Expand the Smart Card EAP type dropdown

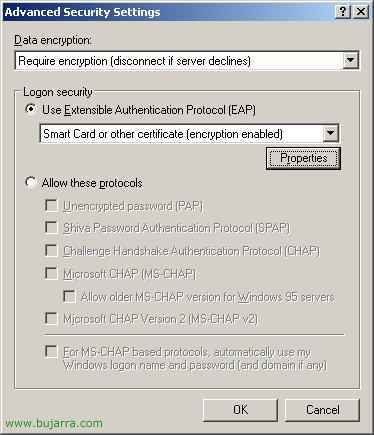tap(330, 134)
